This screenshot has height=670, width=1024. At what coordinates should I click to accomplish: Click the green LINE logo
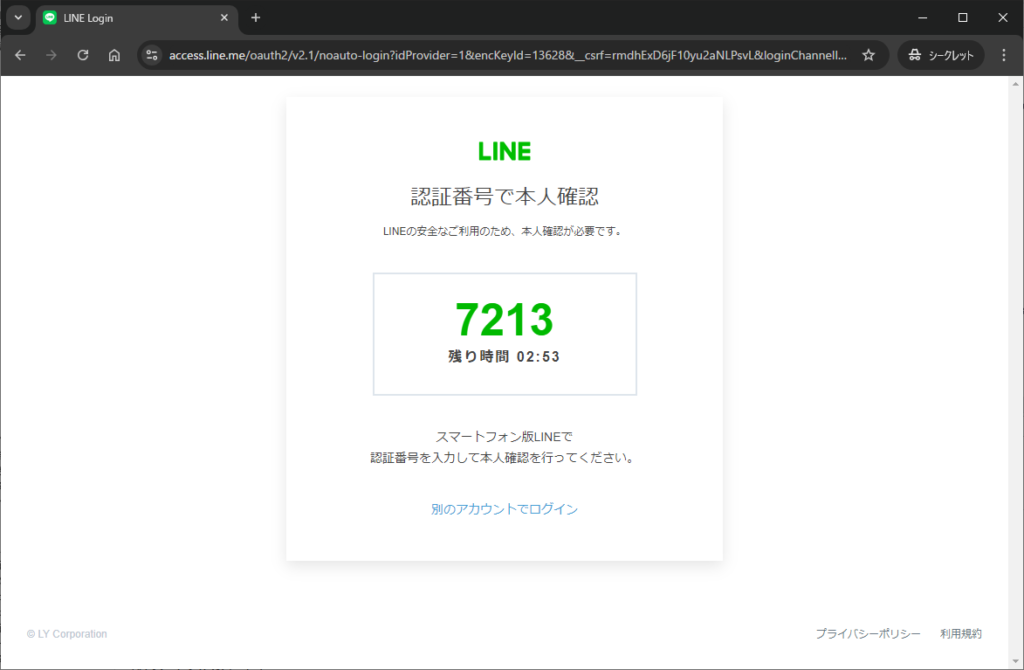coord(504,152)
